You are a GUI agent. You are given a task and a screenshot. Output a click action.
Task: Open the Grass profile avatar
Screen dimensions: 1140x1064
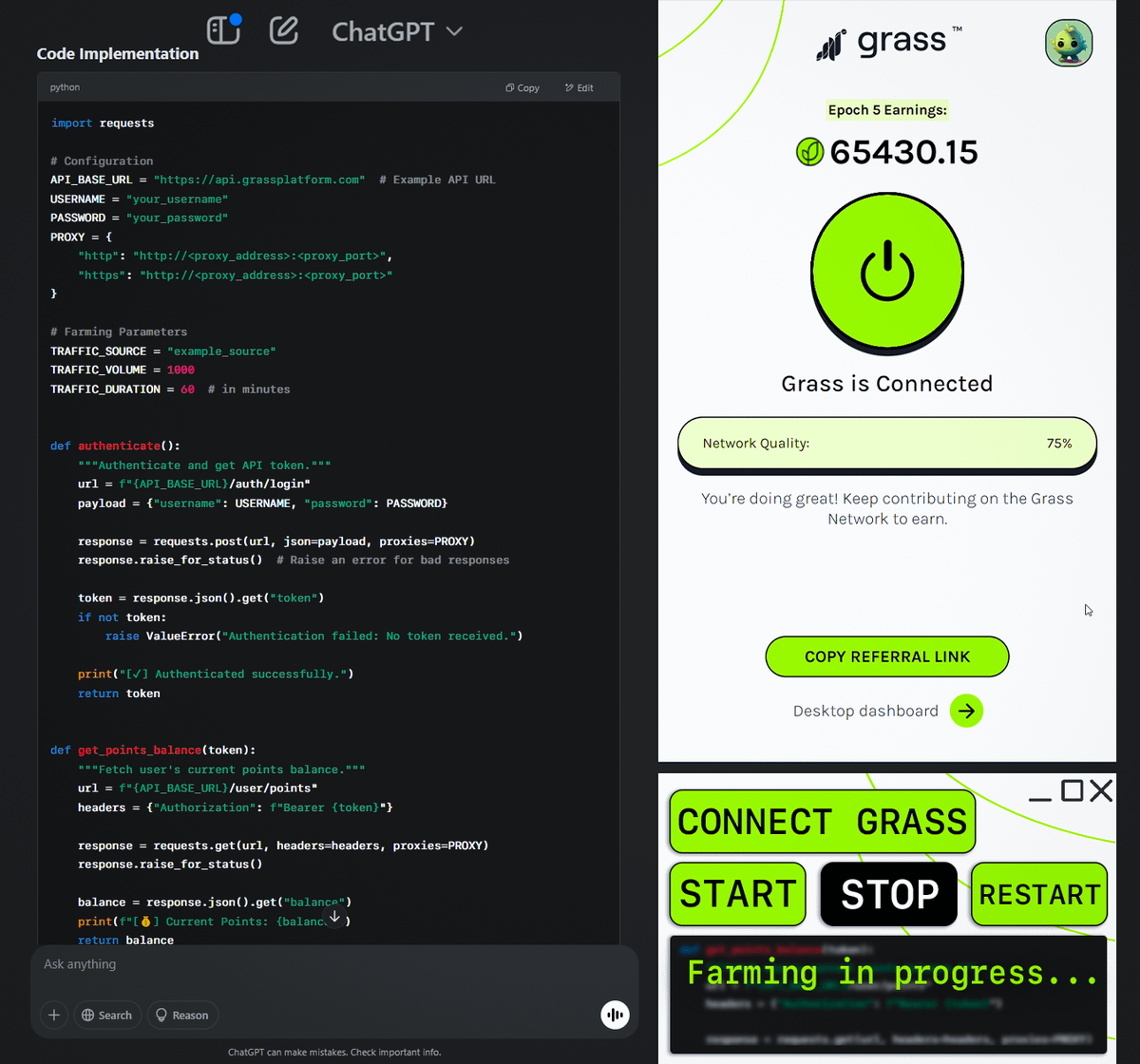point(1069,43)
